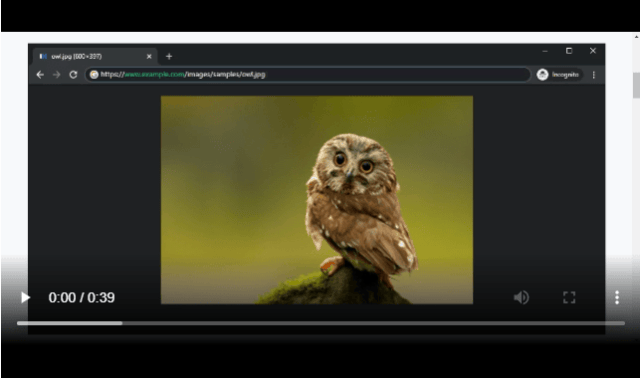Open a new tab with the plus button
Viewport: 640px width, 378px height.
169,56
